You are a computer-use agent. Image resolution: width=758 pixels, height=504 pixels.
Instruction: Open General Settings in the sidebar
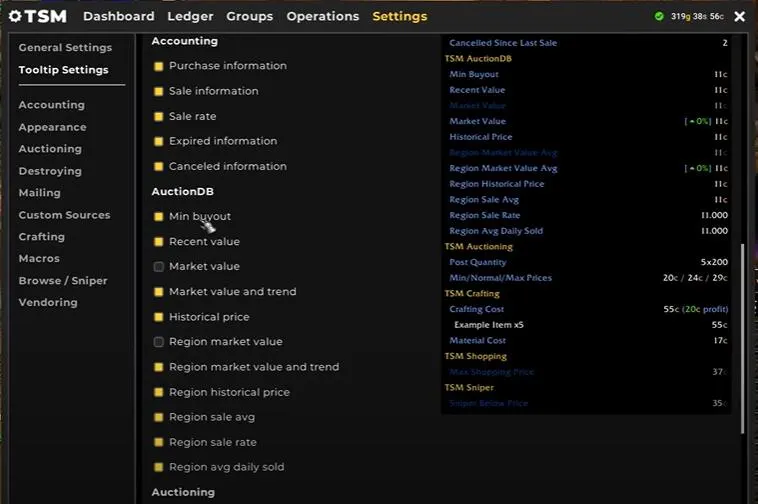(x=65, y=47)
